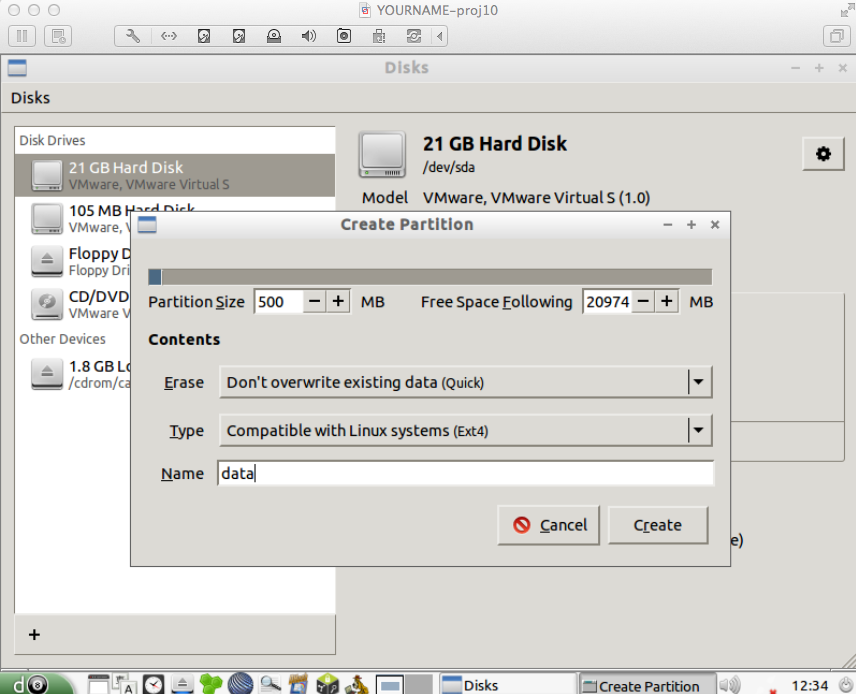Cancel the Create Partition dialog

point(549,525)
